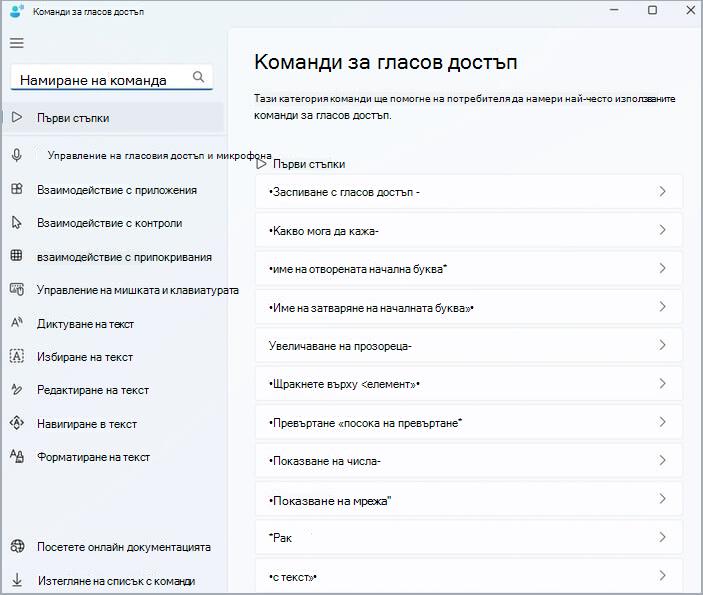Click the Първи стъпки play icon in the sidebar
Screen dimensions: 703x595
coord(17,117)
